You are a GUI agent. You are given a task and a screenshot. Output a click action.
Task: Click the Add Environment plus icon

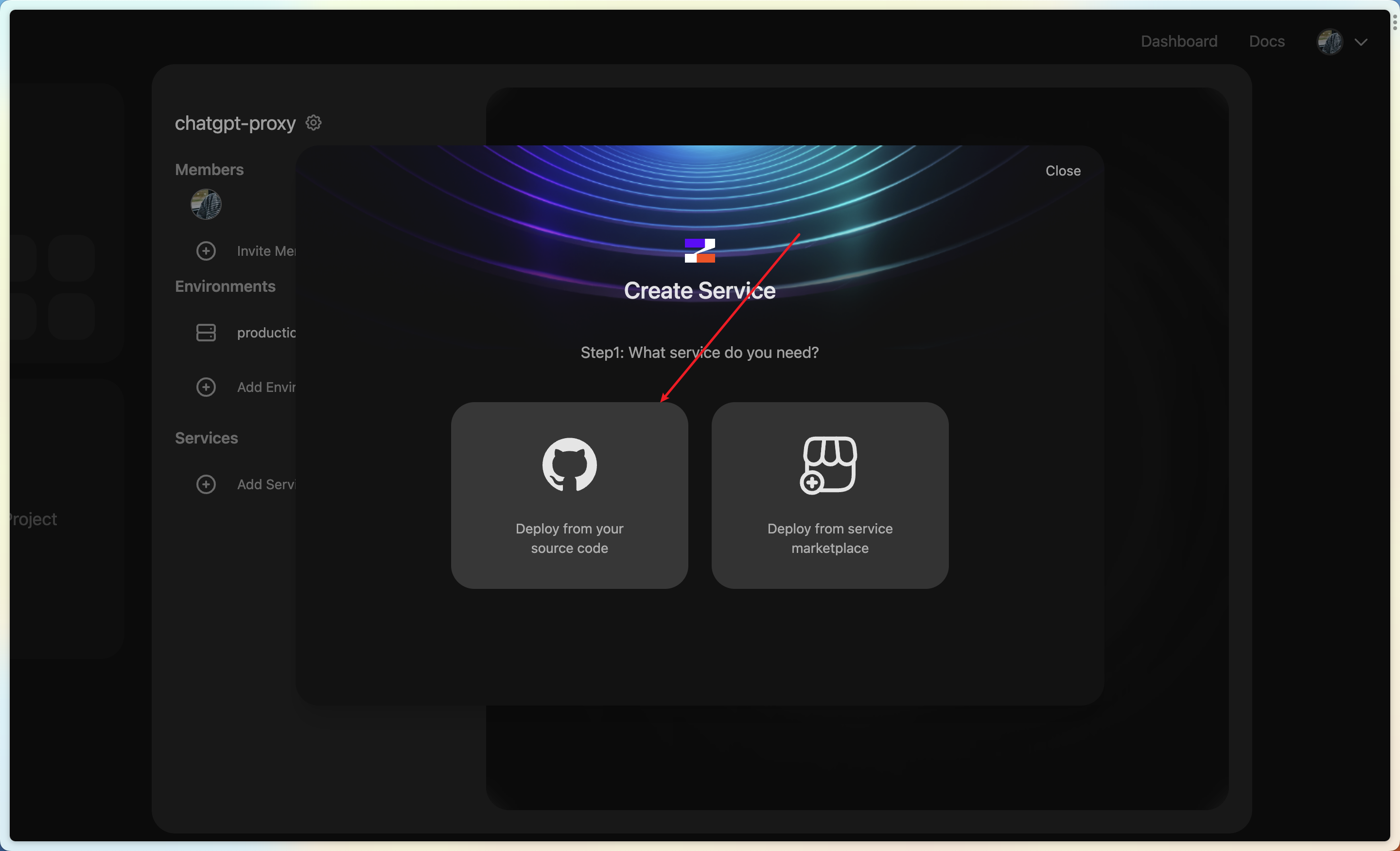coord(206,387)
